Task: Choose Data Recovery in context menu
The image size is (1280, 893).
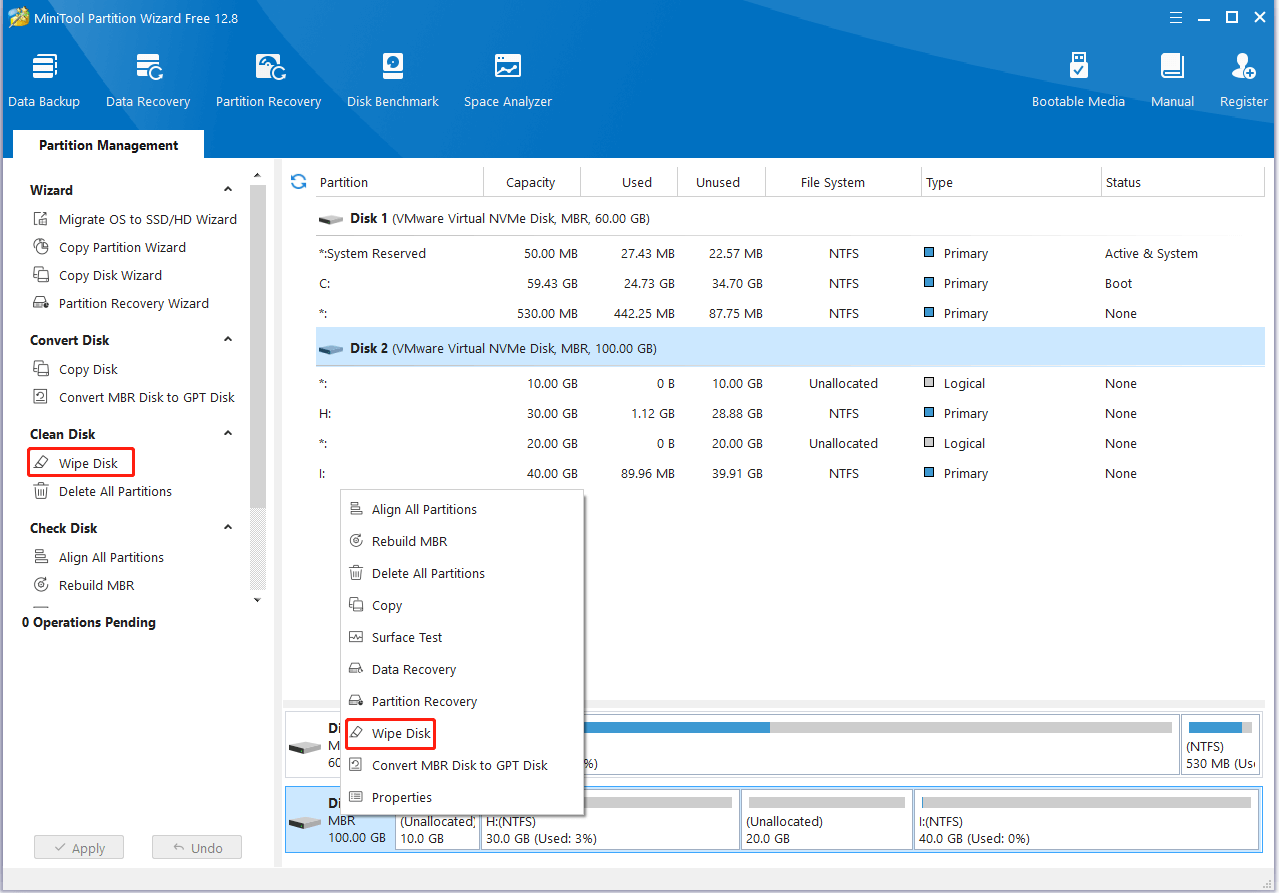Action: click(462, 669)
